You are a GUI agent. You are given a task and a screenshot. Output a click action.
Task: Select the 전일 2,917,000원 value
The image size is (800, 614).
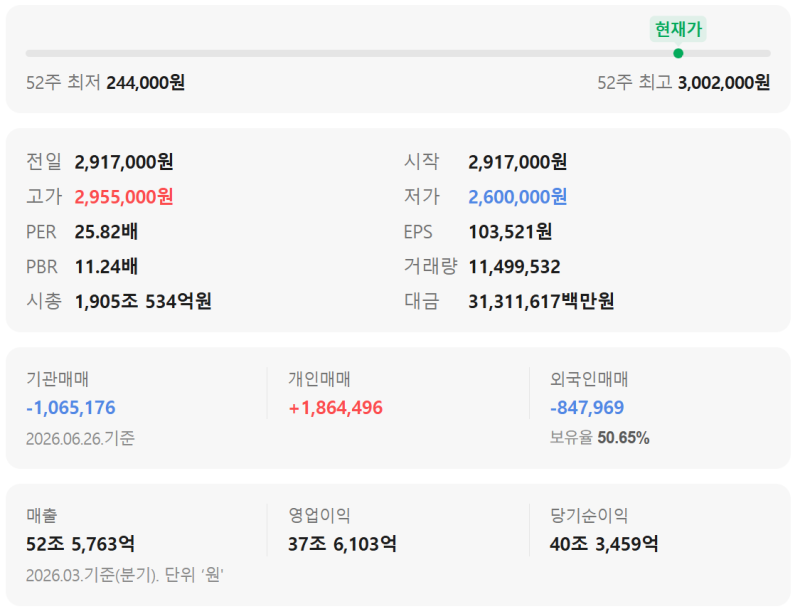(124, 162)
